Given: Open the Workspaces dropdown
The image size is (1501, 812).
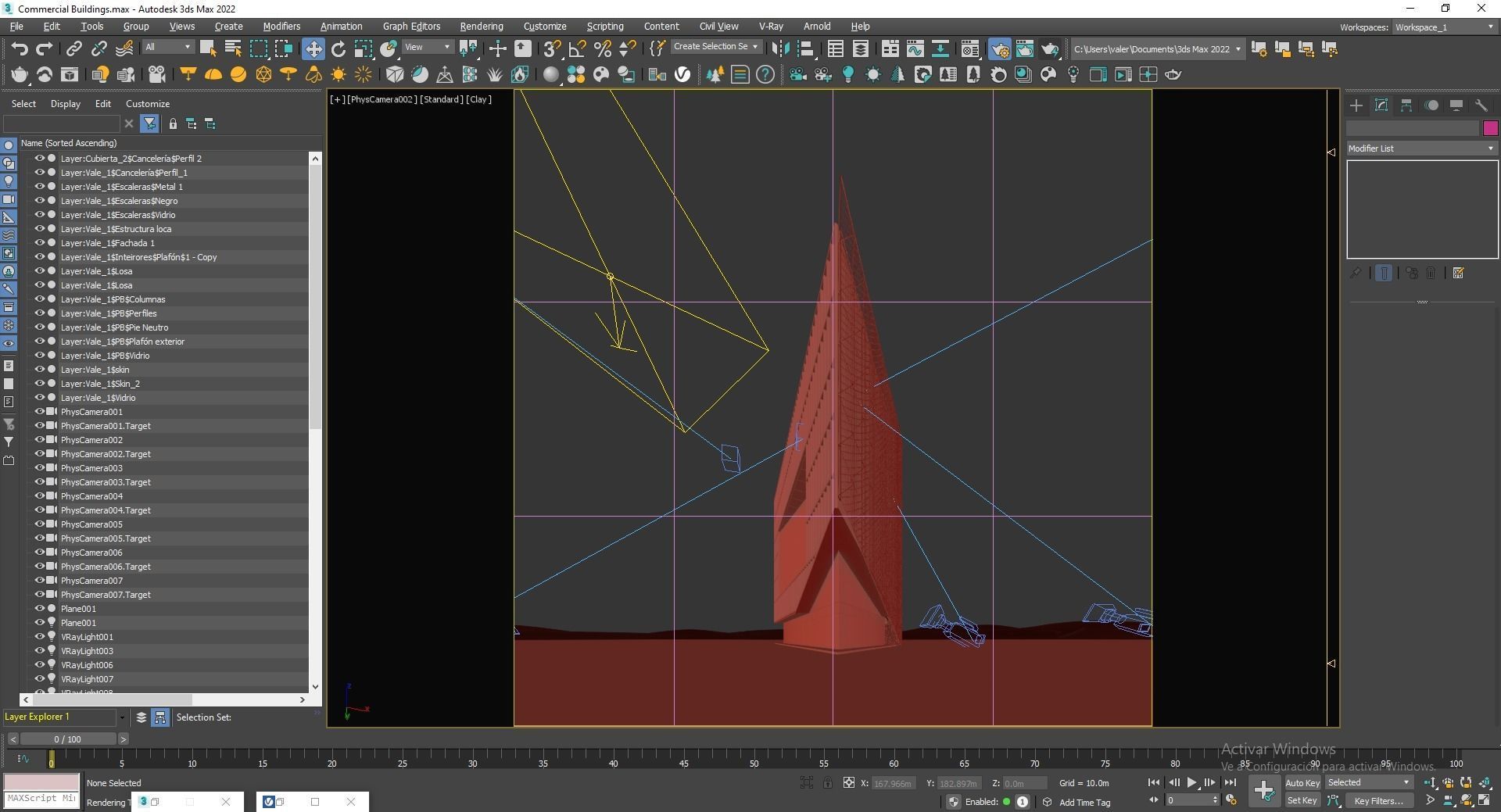Looking at the screenshot, I should click(x=1445, y=27).
